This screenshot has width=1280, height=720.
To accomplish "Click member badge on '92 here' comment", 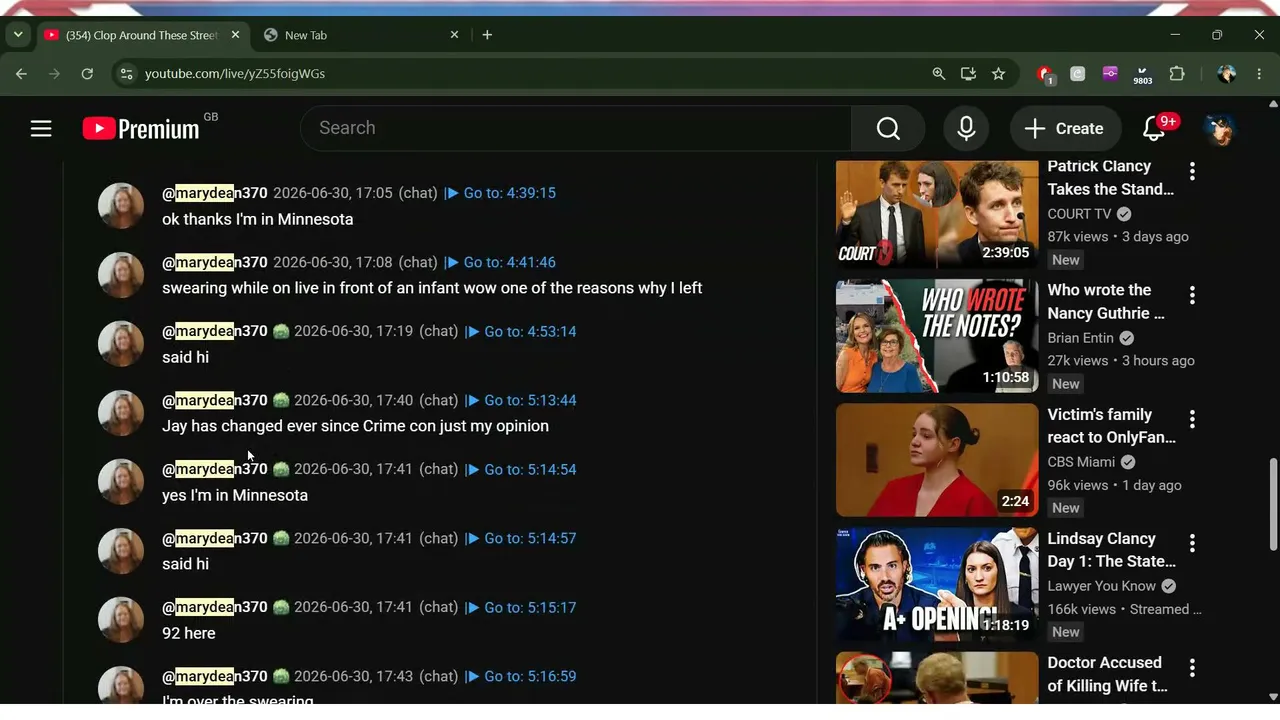I will click(x=281, y=608).
